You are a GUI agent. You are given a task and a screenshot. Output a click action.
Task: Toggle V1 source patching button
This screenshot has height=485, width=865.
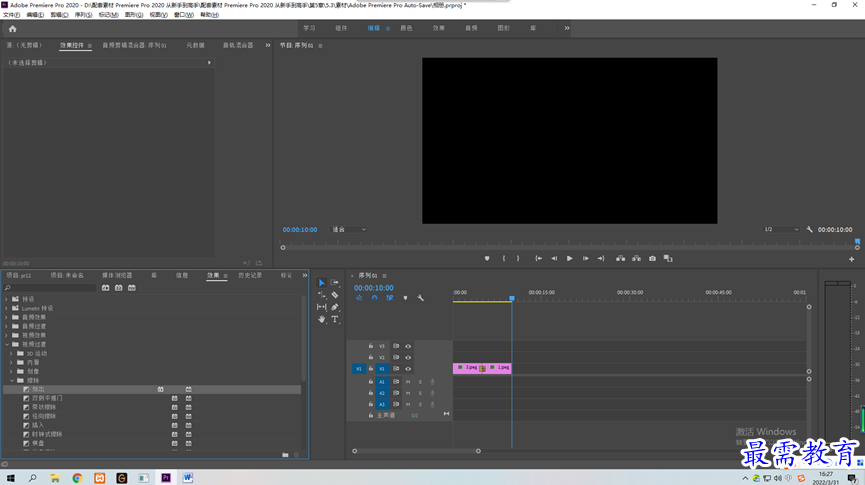(x=359, y=369)
